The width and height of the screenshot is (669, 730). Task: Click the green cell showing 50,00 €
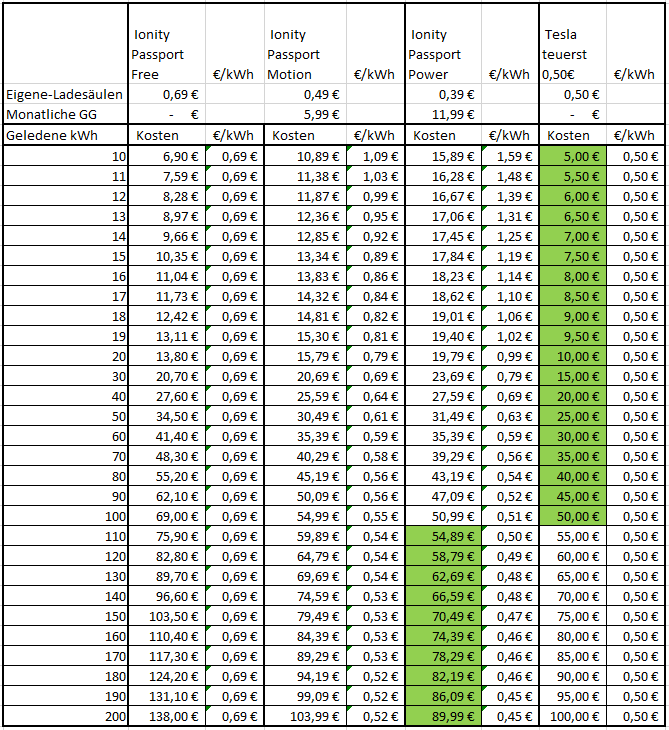tap(573, 516)
